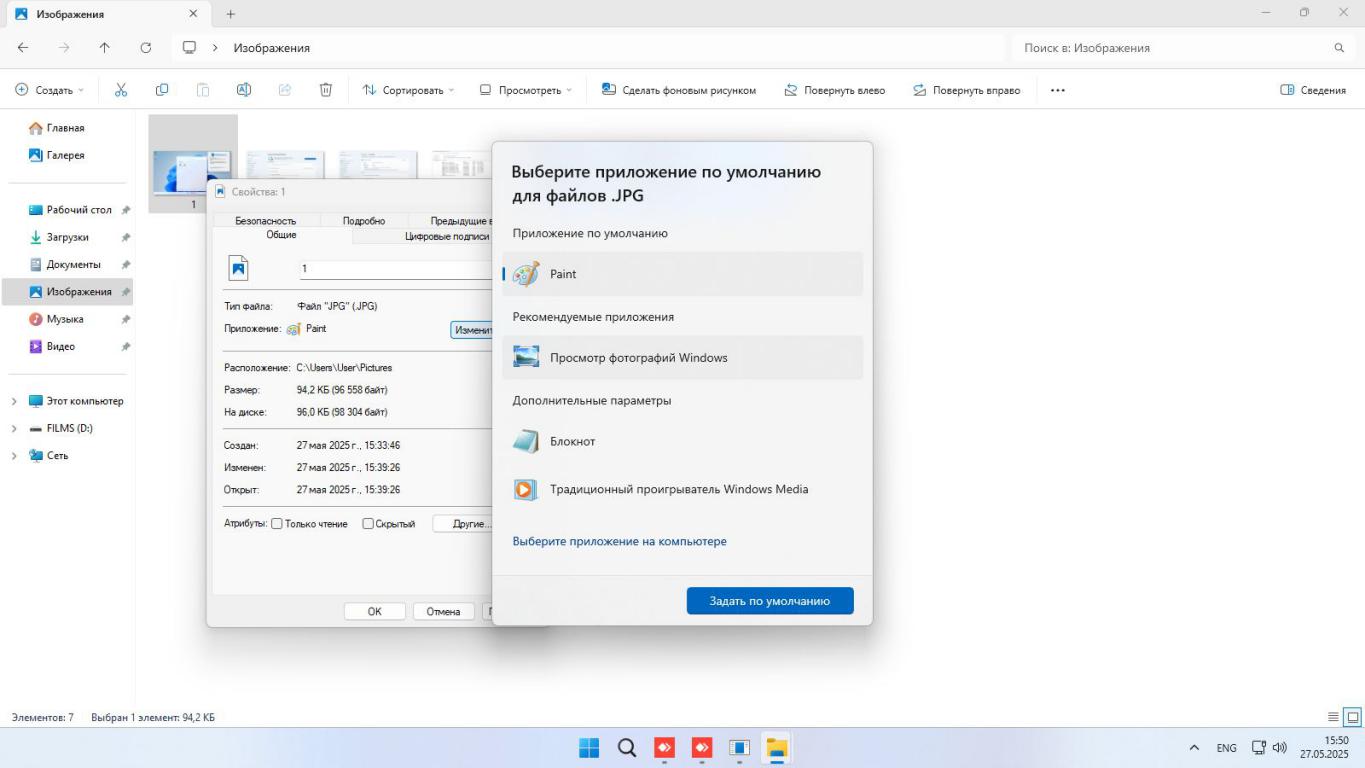1365x768 pixels.
Task: Click the "Задать по умолчанию" button
Action: [x=769, y=601]
